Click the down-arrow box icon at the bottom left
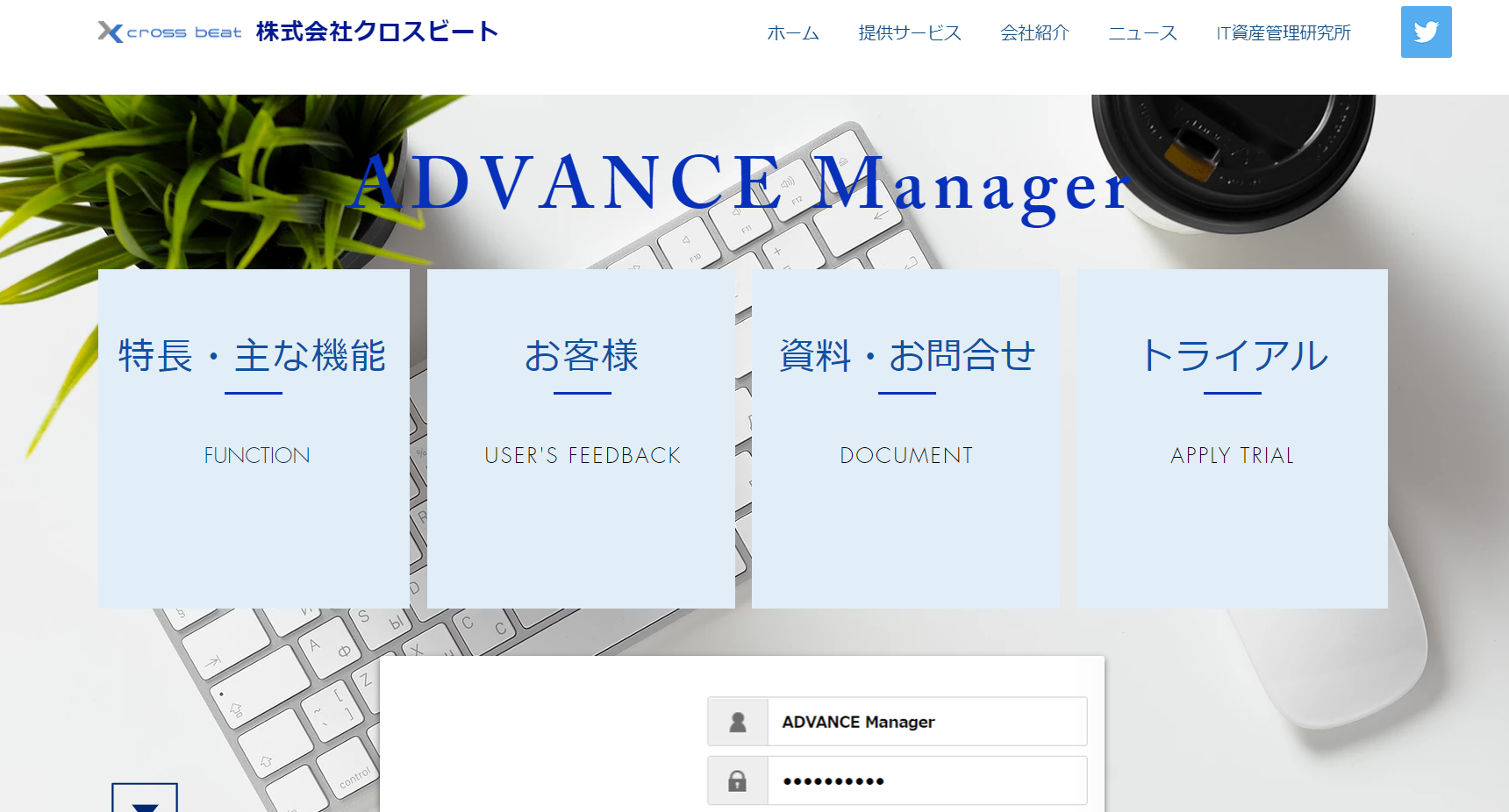Image resolution: width=1509 pixels, height=812 pixels. (145, 798)
